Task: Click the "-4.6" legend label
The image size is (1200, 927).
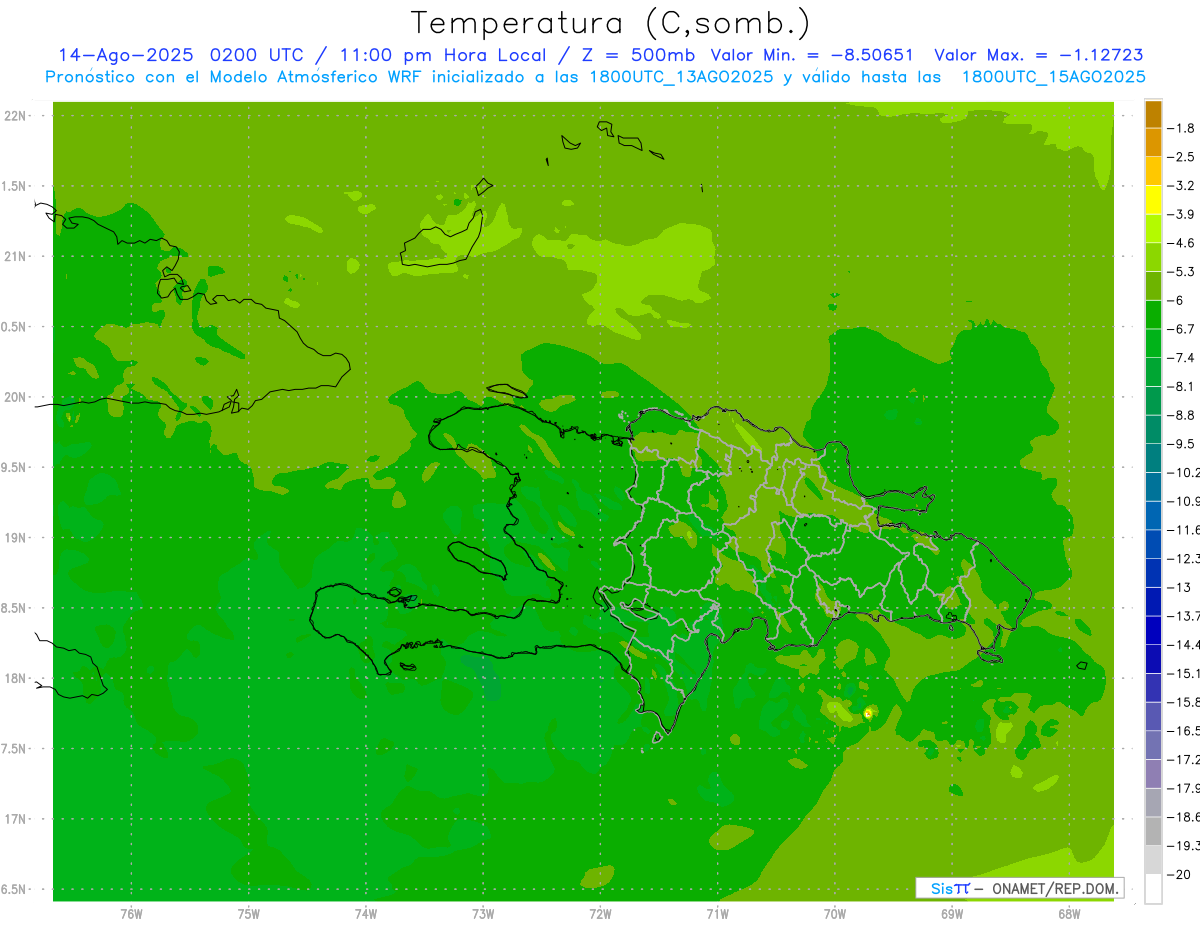Action: coord(1183,243)
